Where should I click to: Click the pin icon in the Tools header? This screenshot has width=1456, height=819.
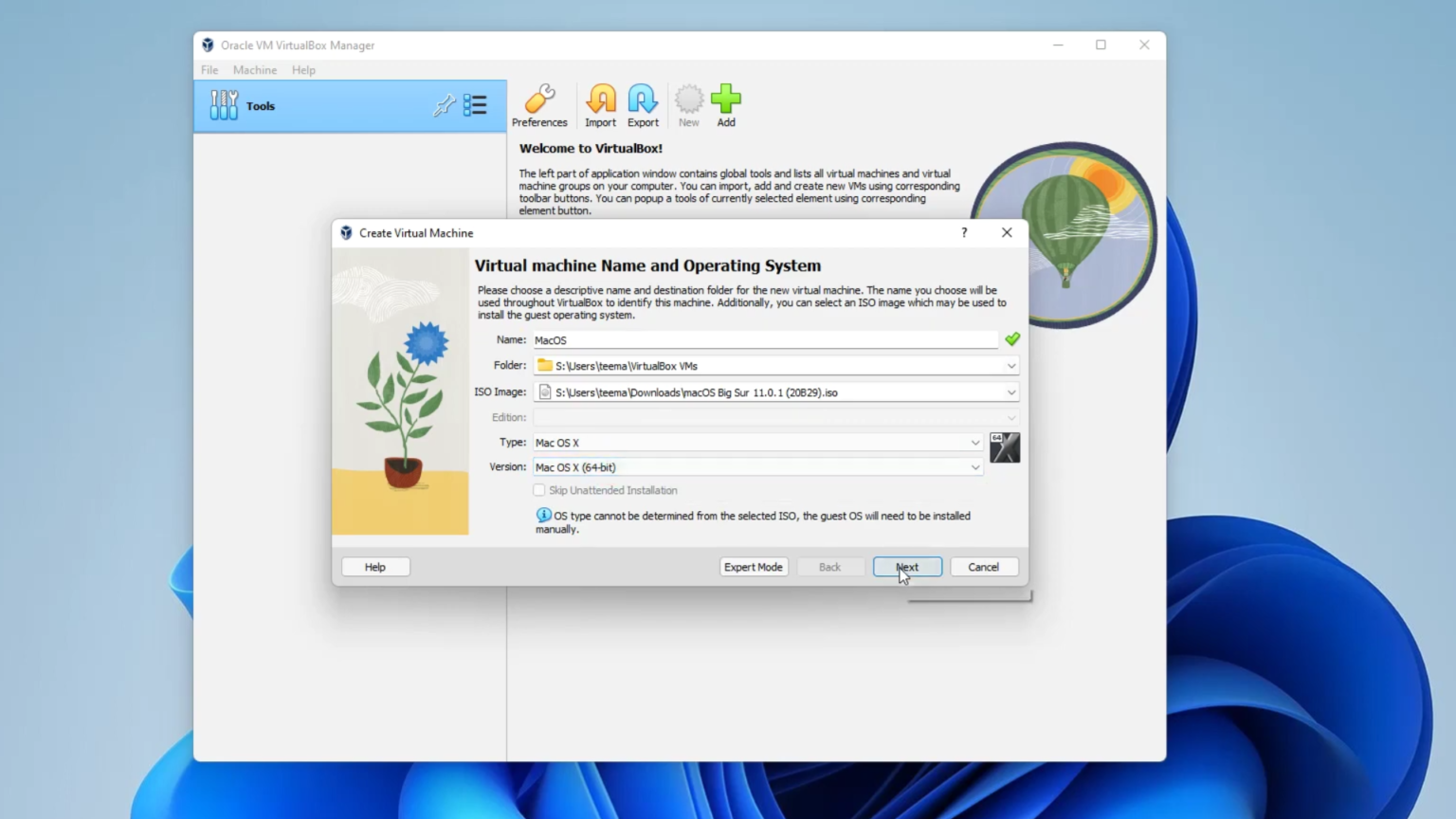(445, 105)
